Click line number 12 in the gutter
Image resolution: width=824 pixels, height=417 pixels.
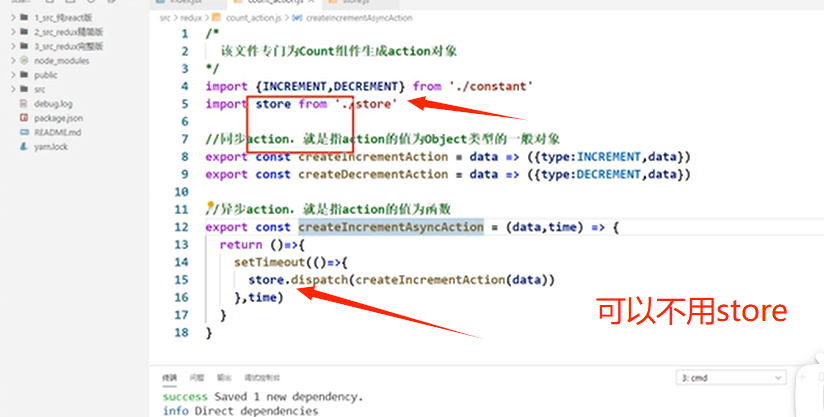[181, 227]
